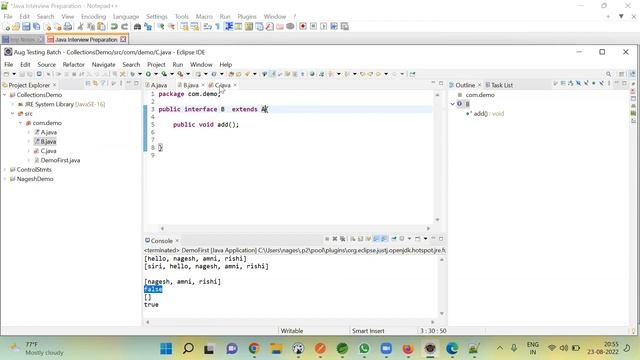The height and width of the screenshot is (360, 640).
Task: Open Eclipse Navigate menu
Action: pyautogui.click(x=103, y=64)
